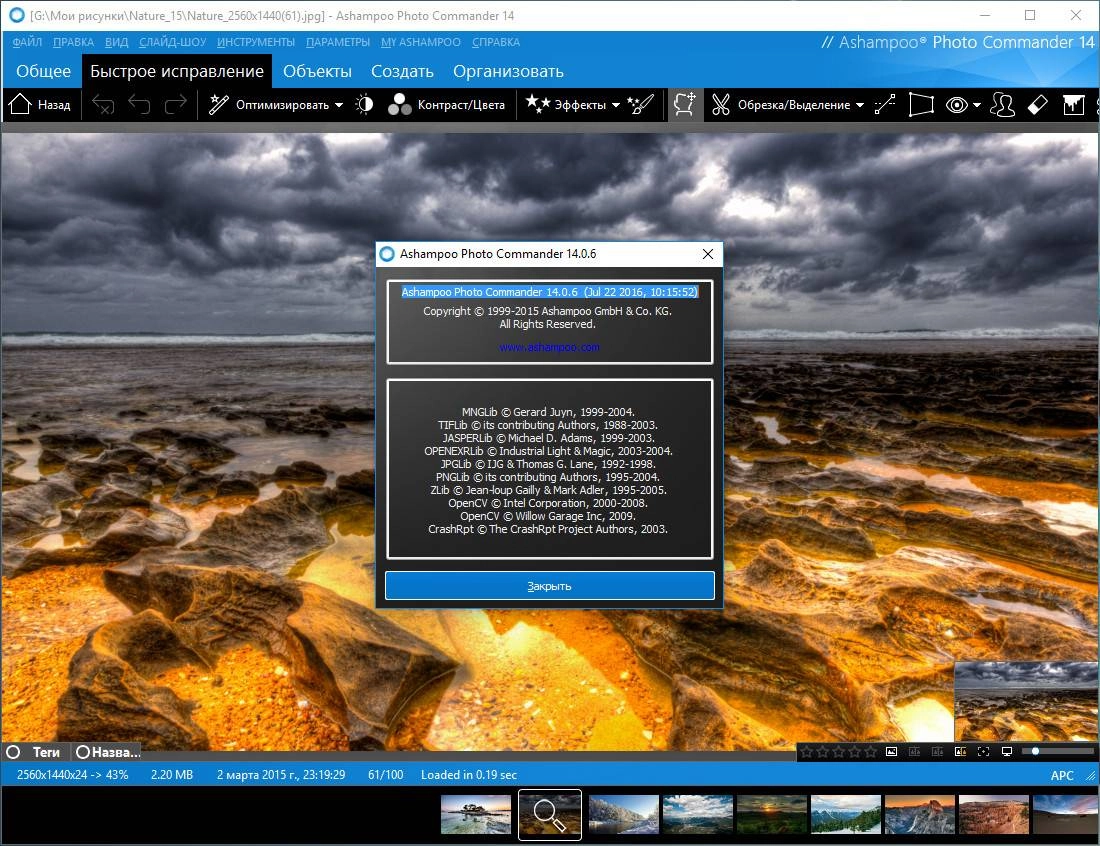Open Контраст/Цвета color adjustment
The height and width of the screenshot is (846, 1100).
point(446,105)
